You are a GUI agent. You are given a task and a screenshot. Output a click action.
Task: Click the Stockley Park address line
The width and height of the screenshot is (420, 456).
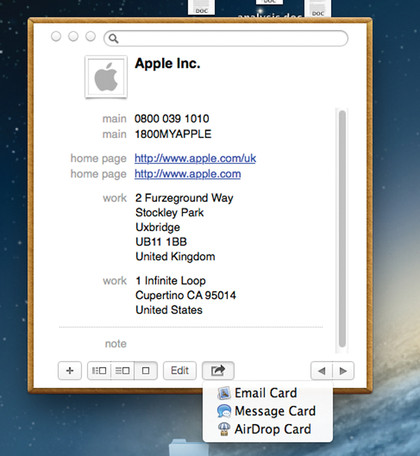coord(169,213)
